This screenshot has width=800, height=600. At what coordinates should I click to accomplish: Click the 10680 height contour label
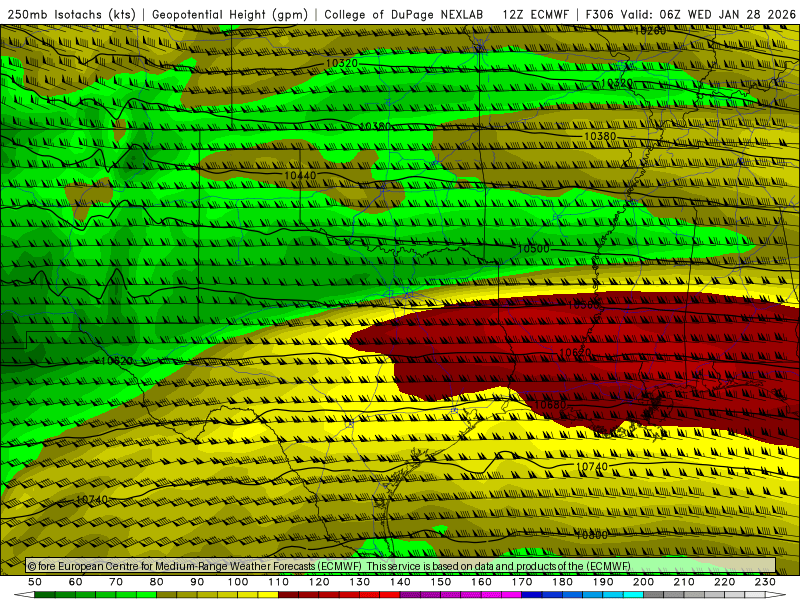tap(551, 405)
